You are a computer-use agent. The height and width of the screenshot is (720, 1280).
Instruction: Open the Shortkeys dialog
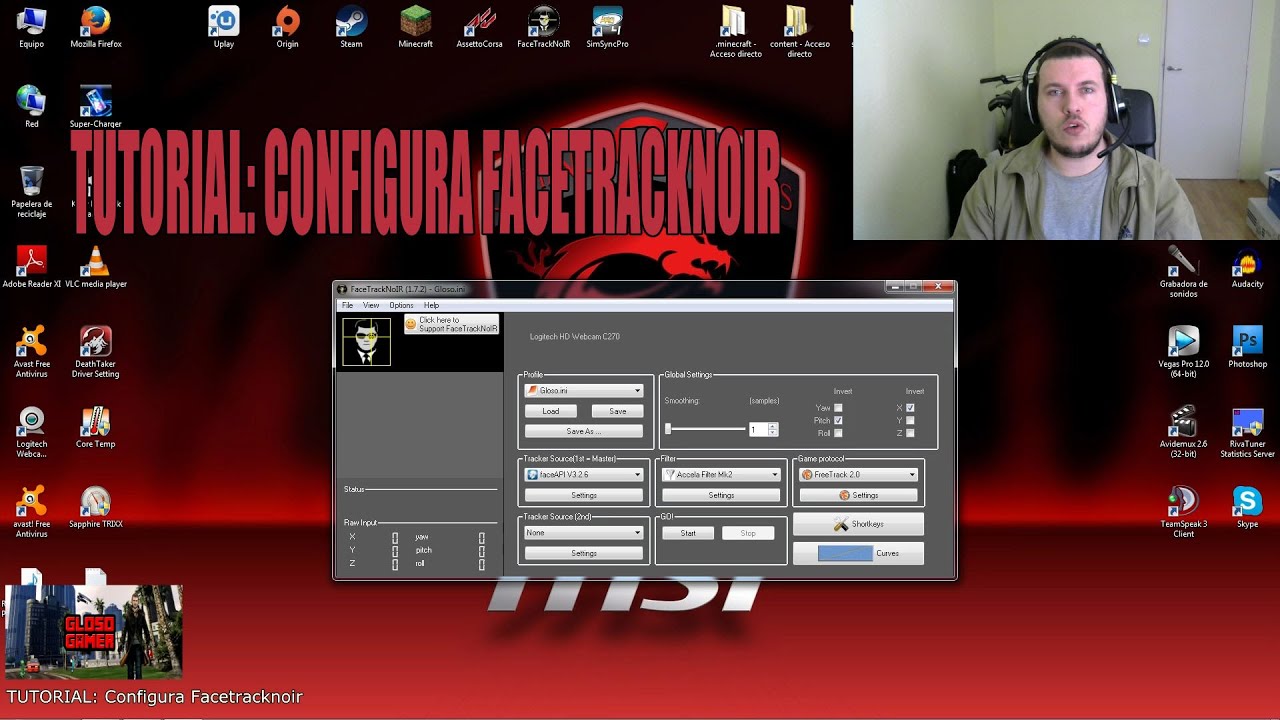[858, 524]
